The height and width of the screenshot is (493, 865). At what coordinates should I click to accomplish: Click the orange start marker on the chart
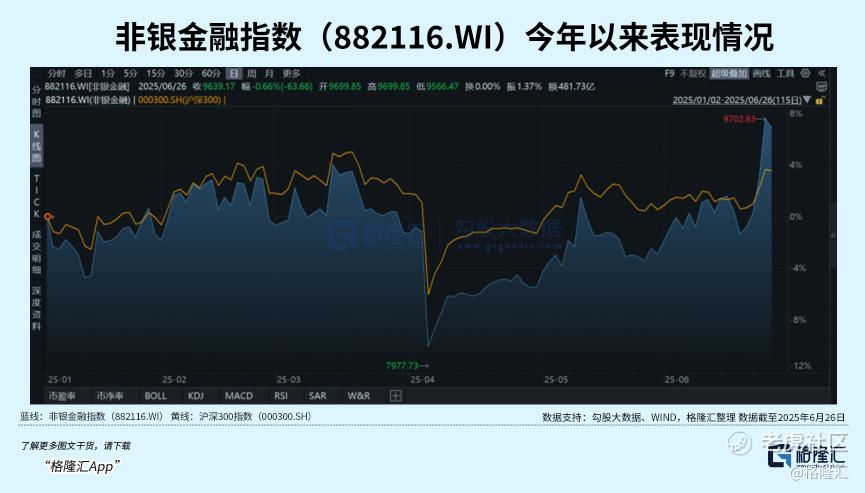point(48,217)
